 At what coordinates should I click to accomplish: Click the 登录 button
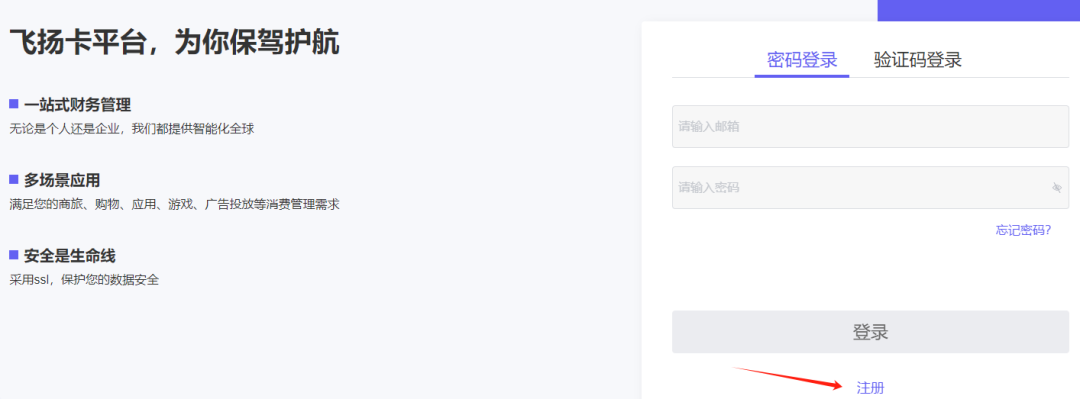pyautogui.click(x=871, y=332)
